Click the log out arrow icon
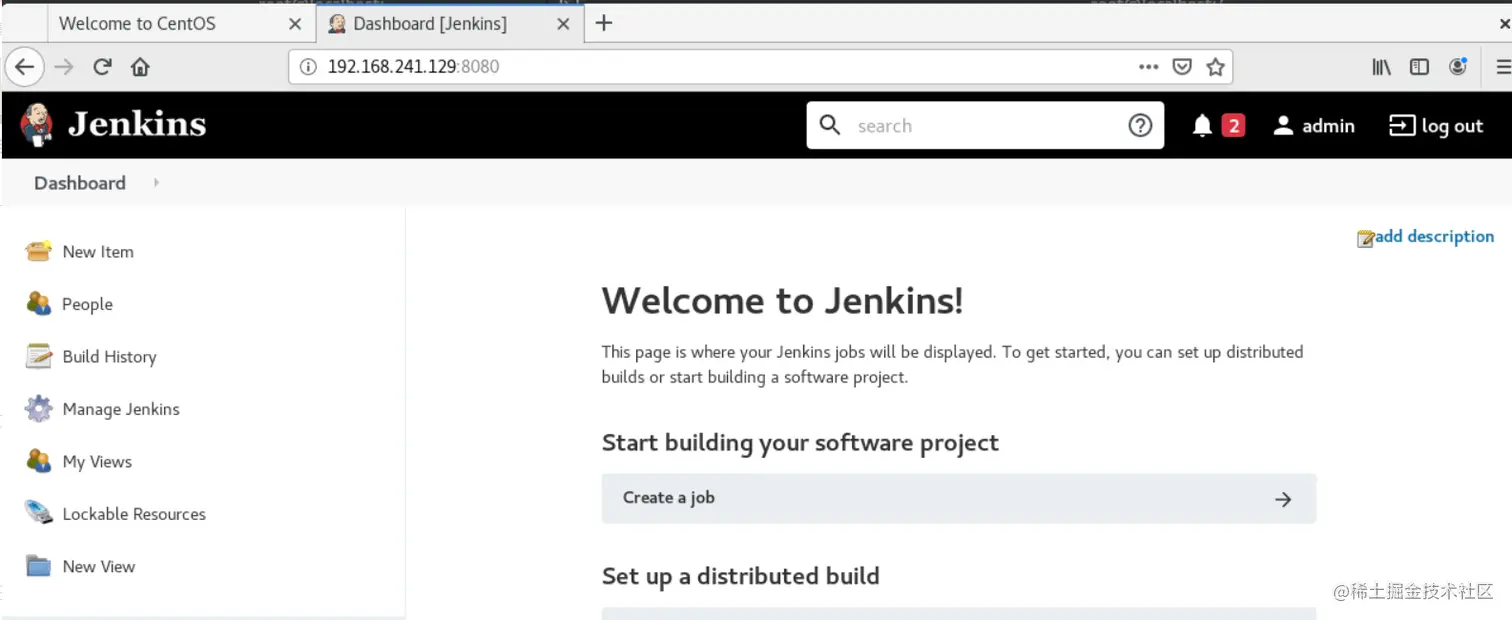The height and width of the screenshot is (620, 1512). tap(1402, 125)
